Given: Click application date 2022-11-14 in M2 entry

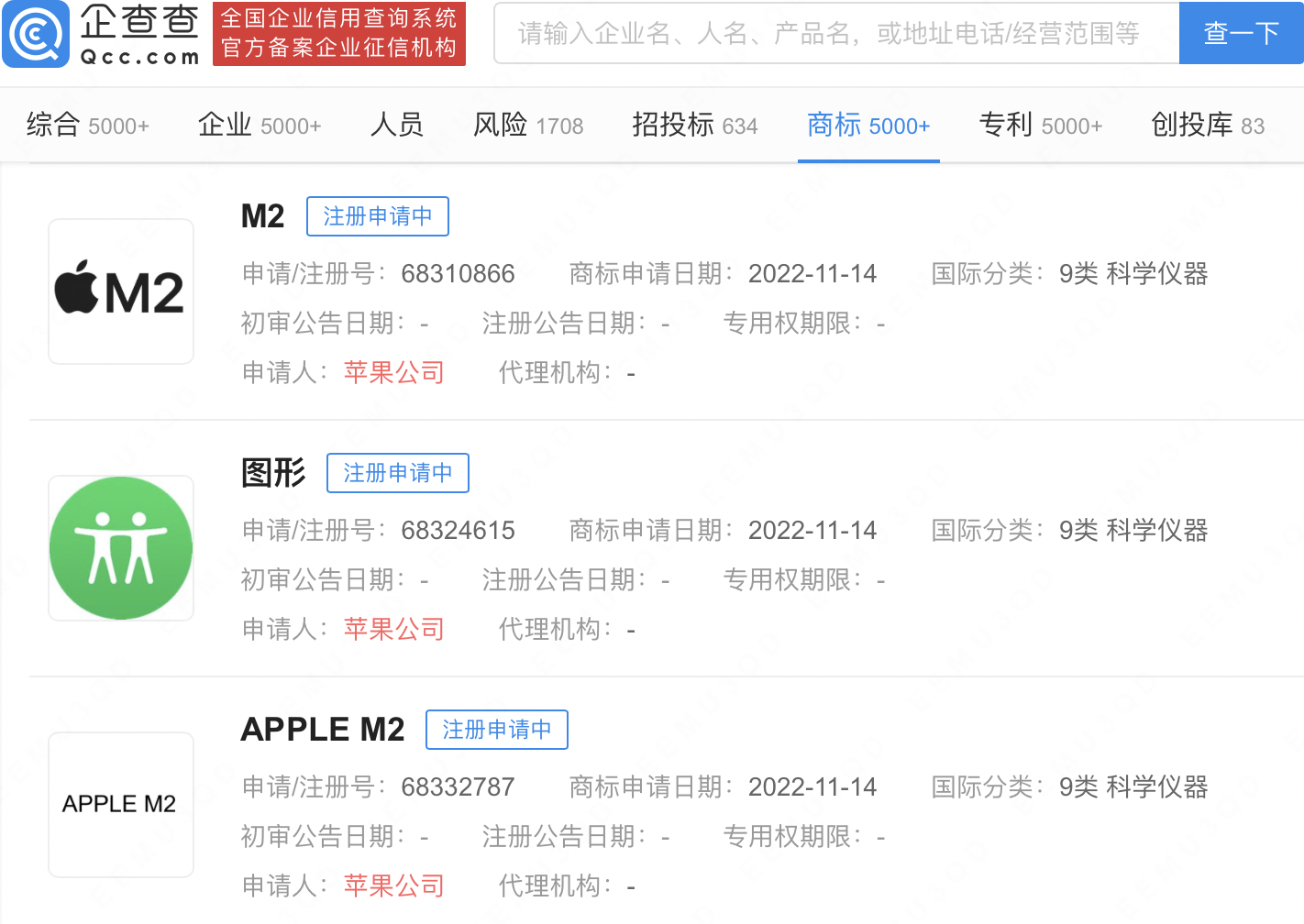Looking at the screenshot, I should (812, 274).
